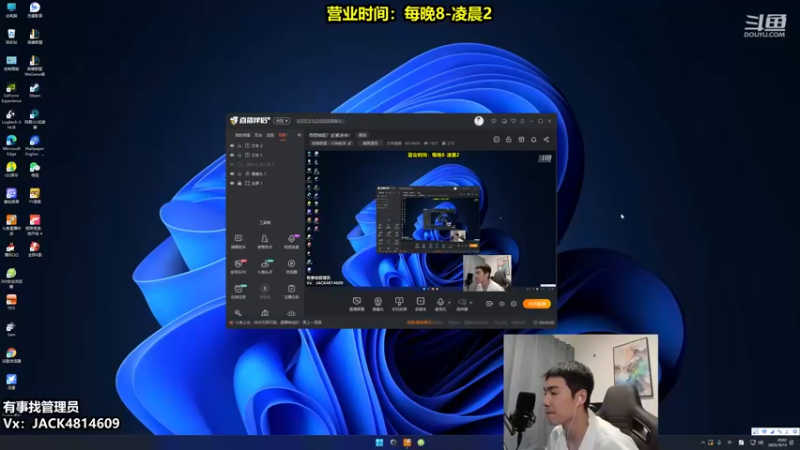The image size is (800, 450).
Task: Select the 全屏 1 source row
Action: pos(265,183)
